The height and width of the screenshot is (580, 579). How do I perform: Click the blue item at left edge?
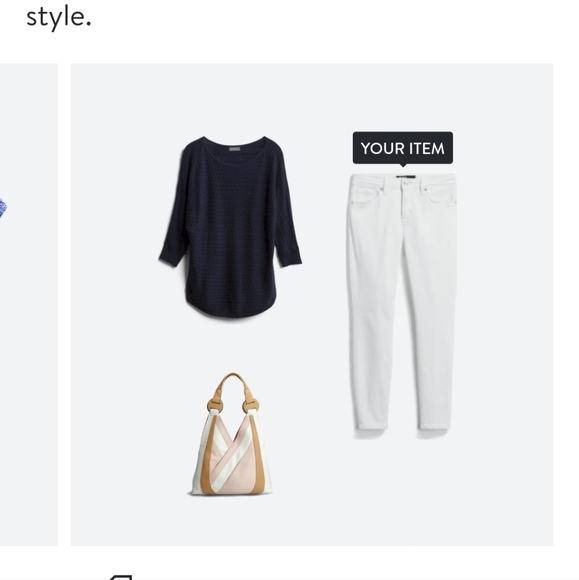point(3,208)
